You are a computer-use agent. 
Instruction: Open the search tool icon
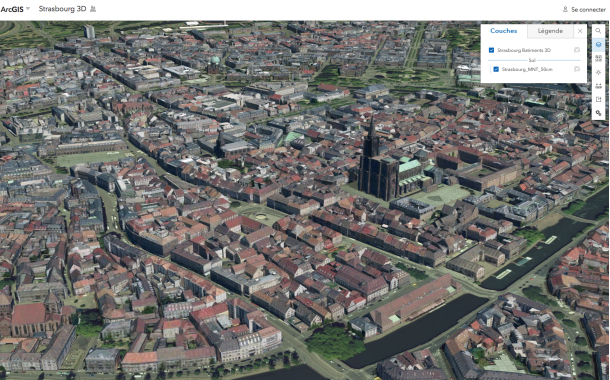coord(598,31)
